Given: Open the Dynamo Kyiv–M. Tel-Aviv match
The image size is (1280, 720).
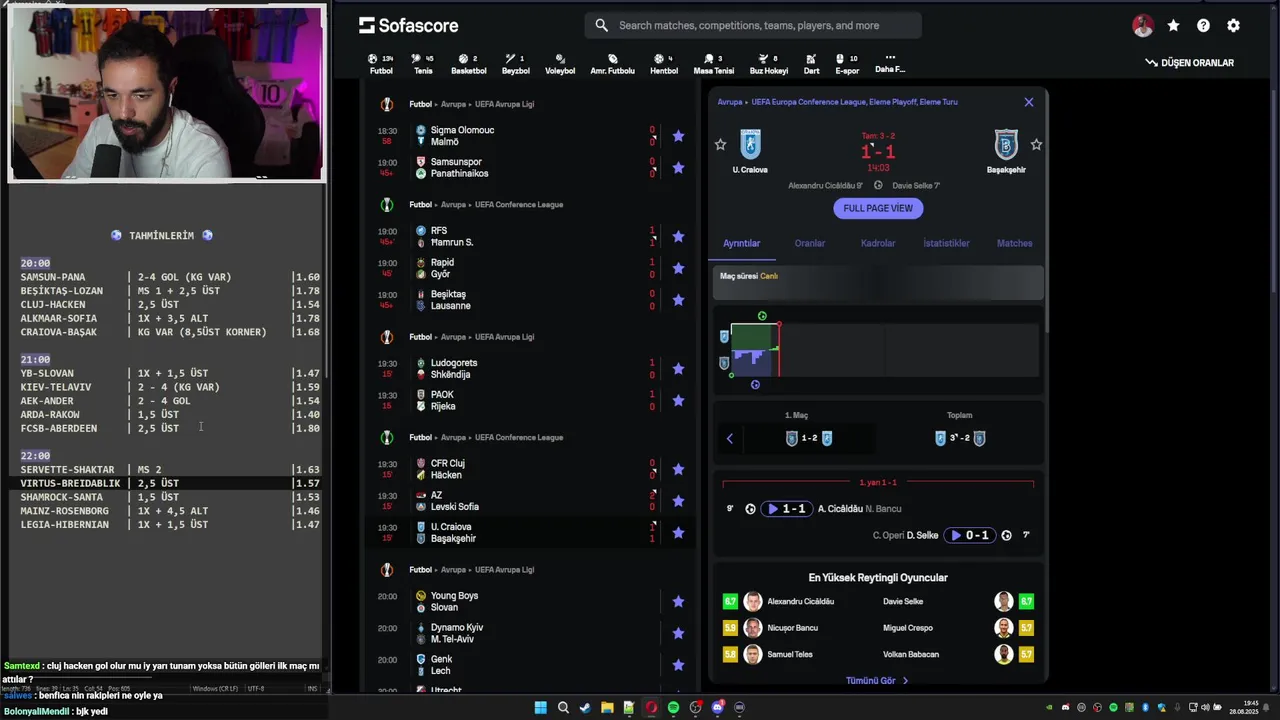Looking at the screenshot, I should [x=530, y=633].
